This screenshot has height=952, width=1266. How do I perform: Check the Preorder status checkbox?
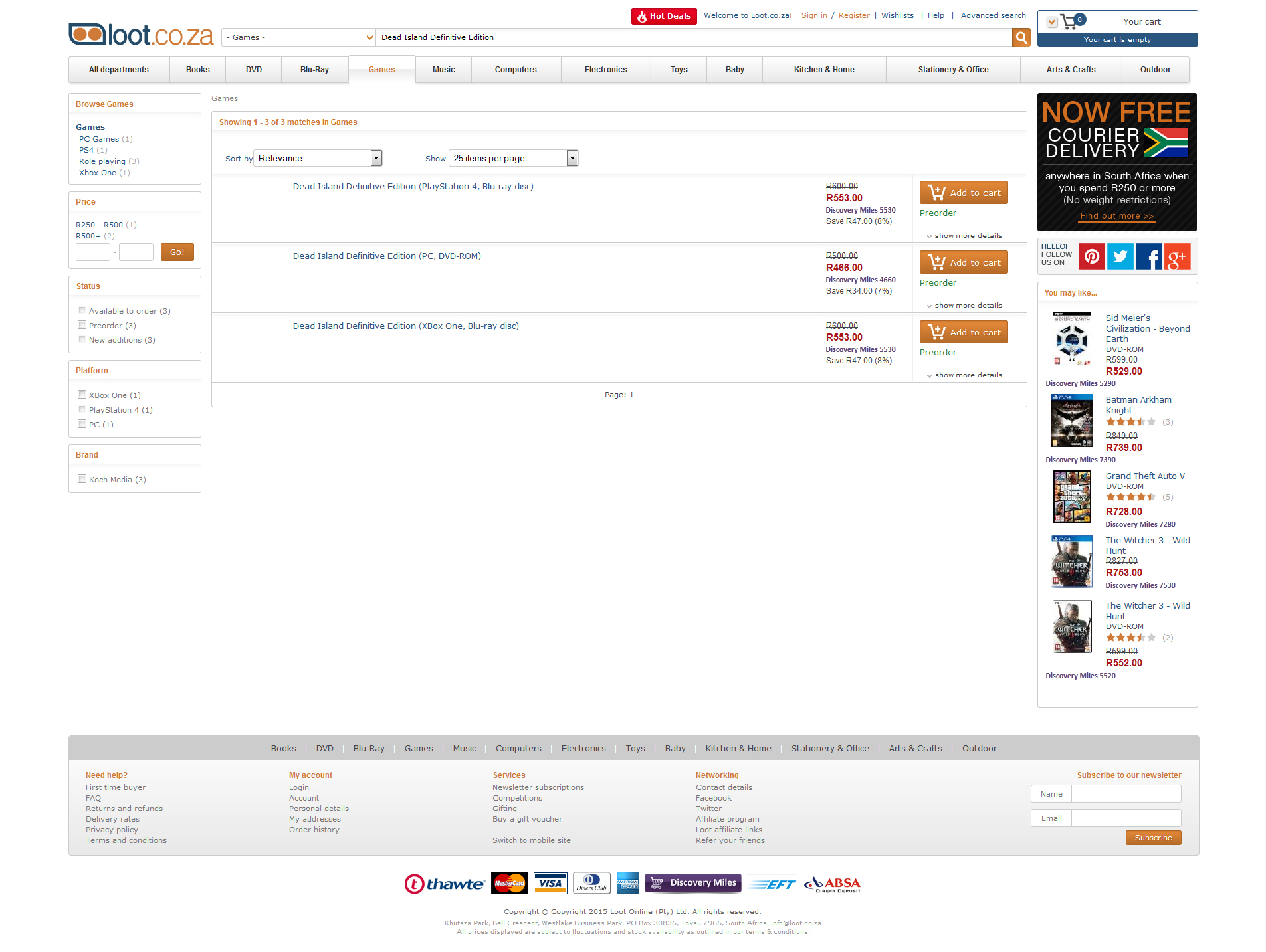82,325
